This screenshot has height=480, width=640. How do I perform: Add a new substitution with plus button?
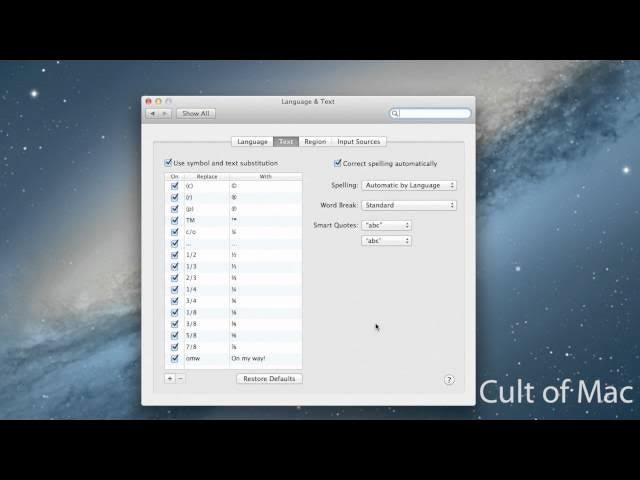pyautogui.click(x=170, y=379)
